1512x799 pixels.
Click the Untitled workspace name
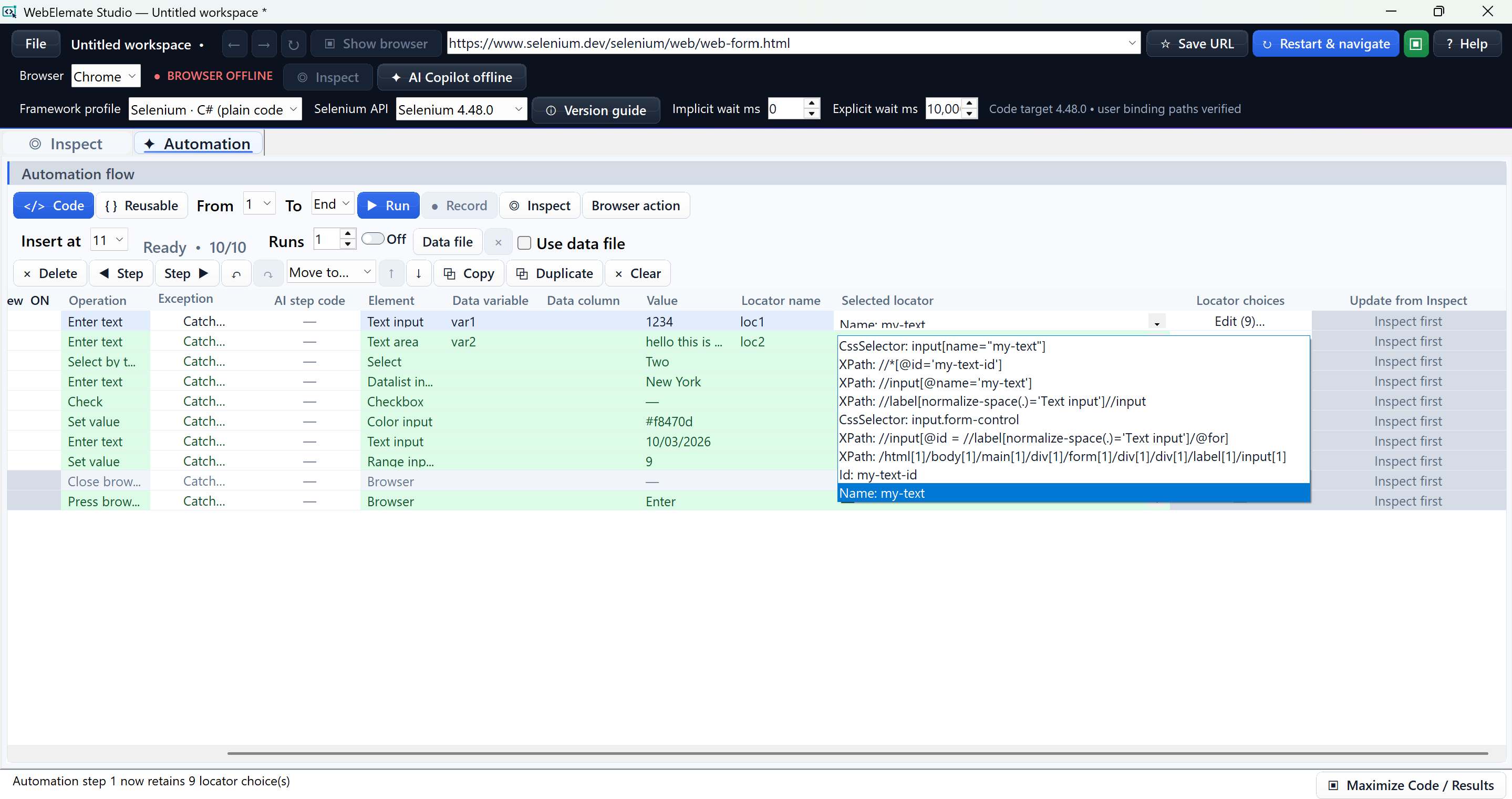pos(131,45)
